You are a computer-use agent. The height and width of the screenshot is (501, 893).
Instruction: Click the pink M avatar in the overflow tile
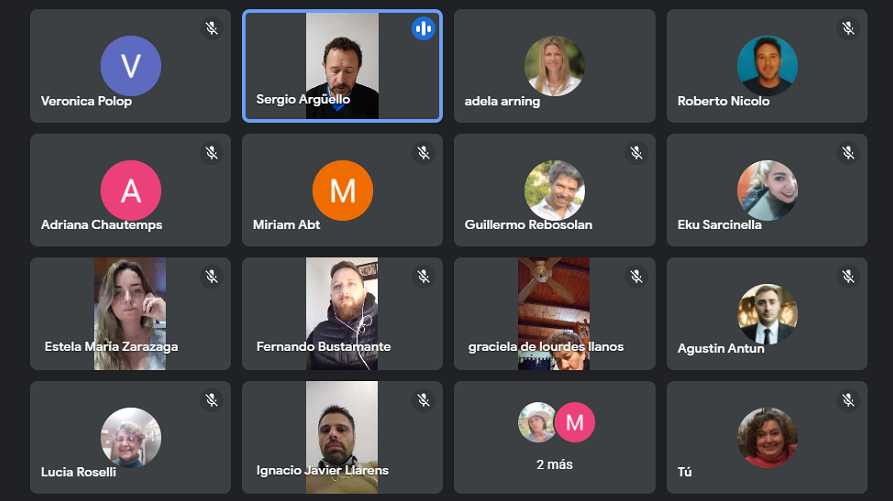click(x=574, y=422)
